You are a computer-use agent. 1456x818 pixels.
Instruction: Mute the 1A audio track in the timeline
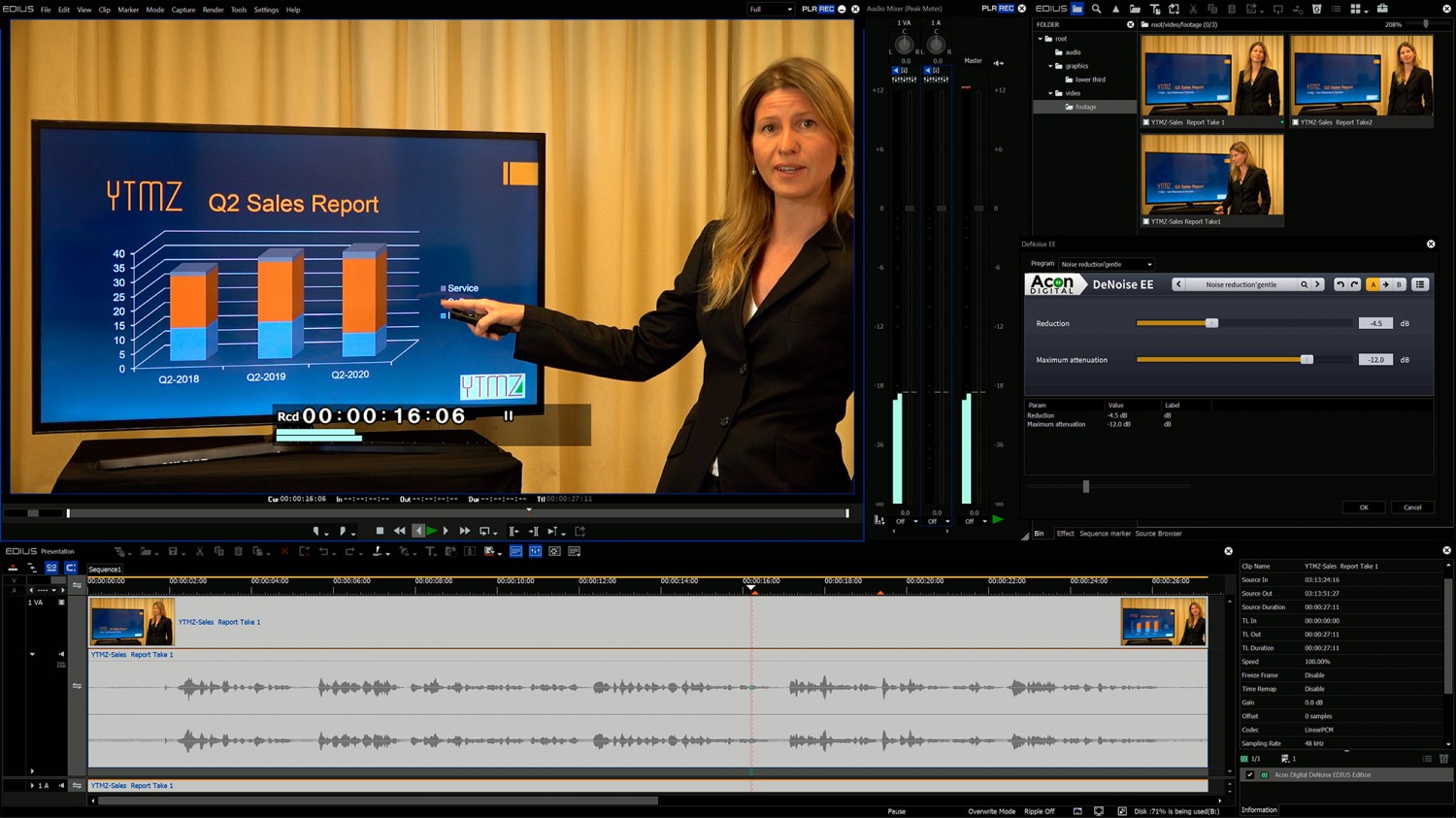click(60, 785)
